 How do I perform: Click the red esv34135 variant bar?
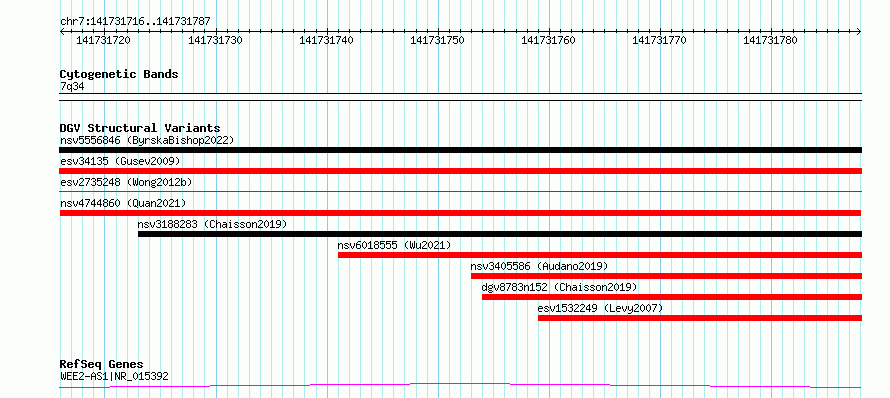460,171
